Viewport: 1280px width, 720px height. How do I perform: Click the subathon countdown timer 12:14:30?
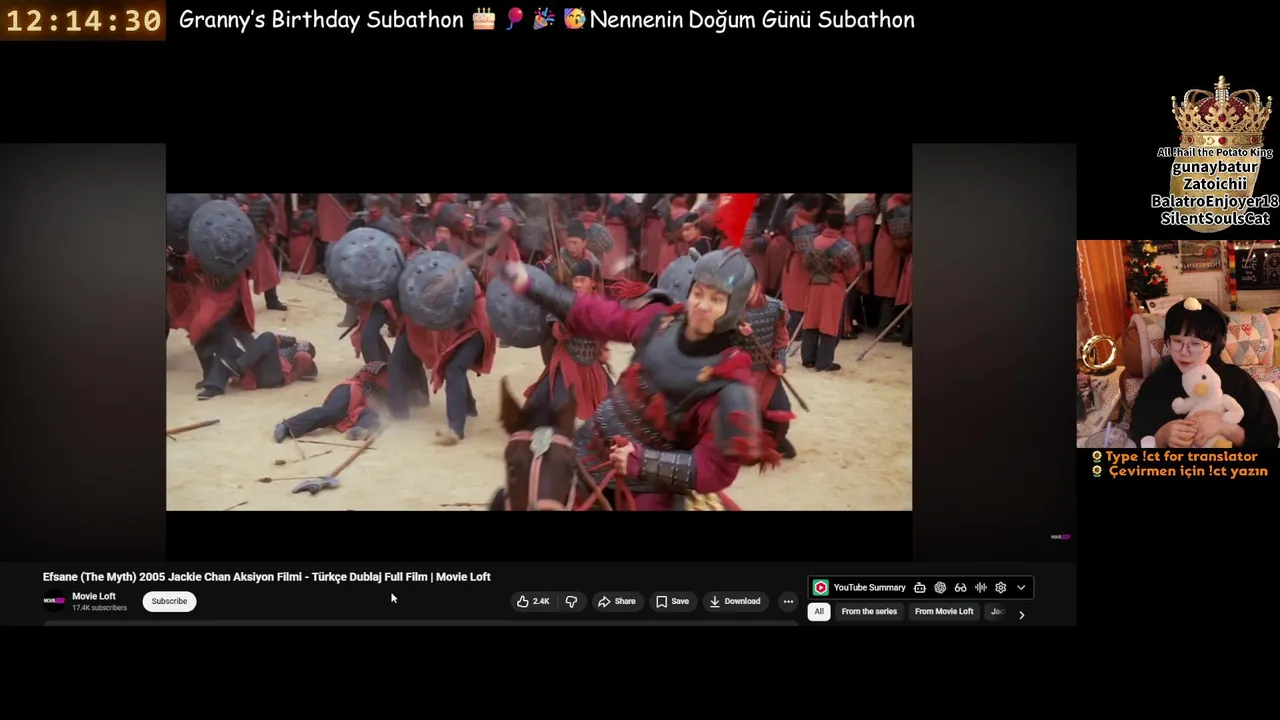pos(84,20)
